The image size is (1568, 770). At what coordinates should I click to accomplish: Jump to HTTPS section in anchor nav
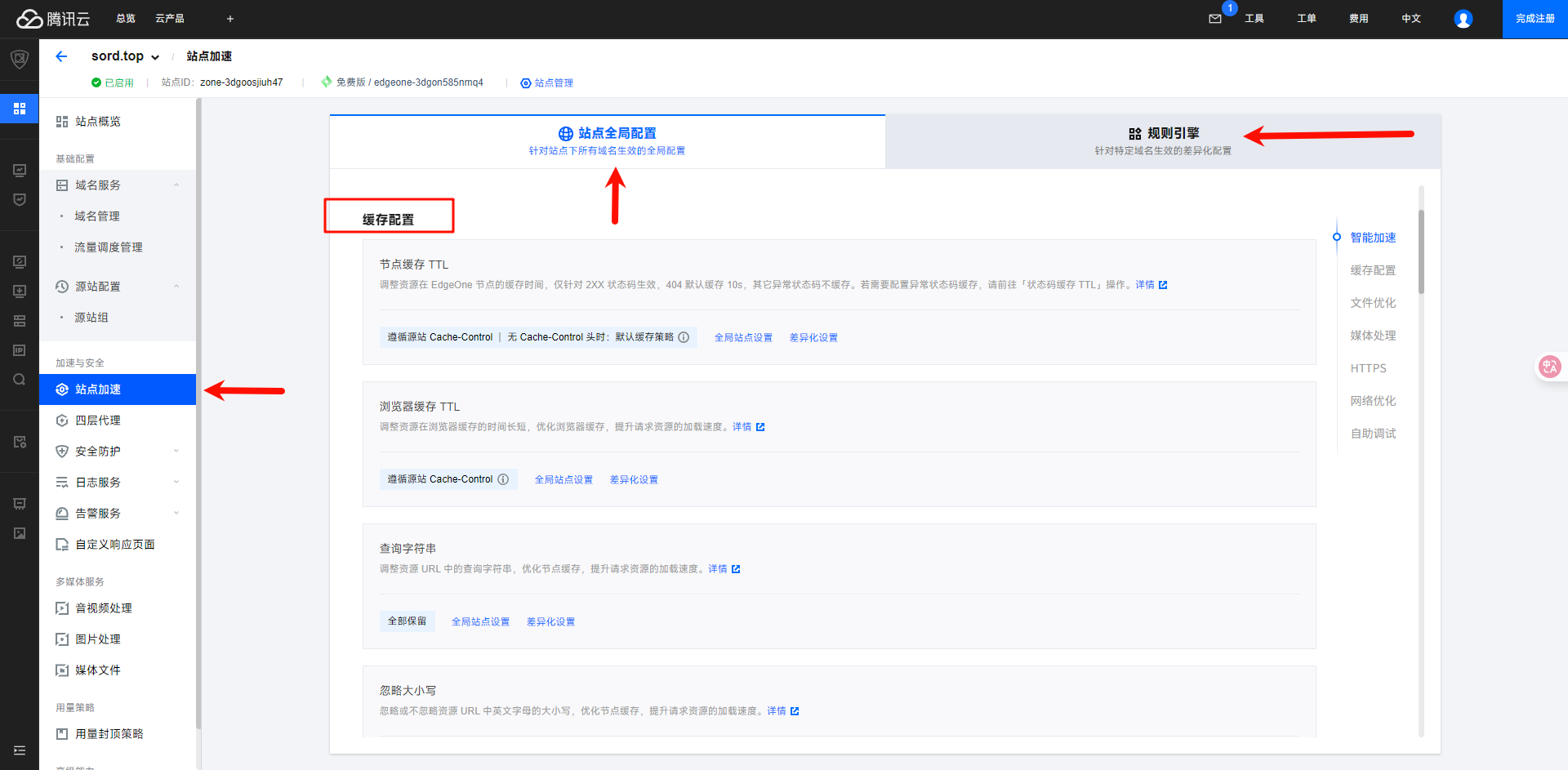[x=1368, y=368]
